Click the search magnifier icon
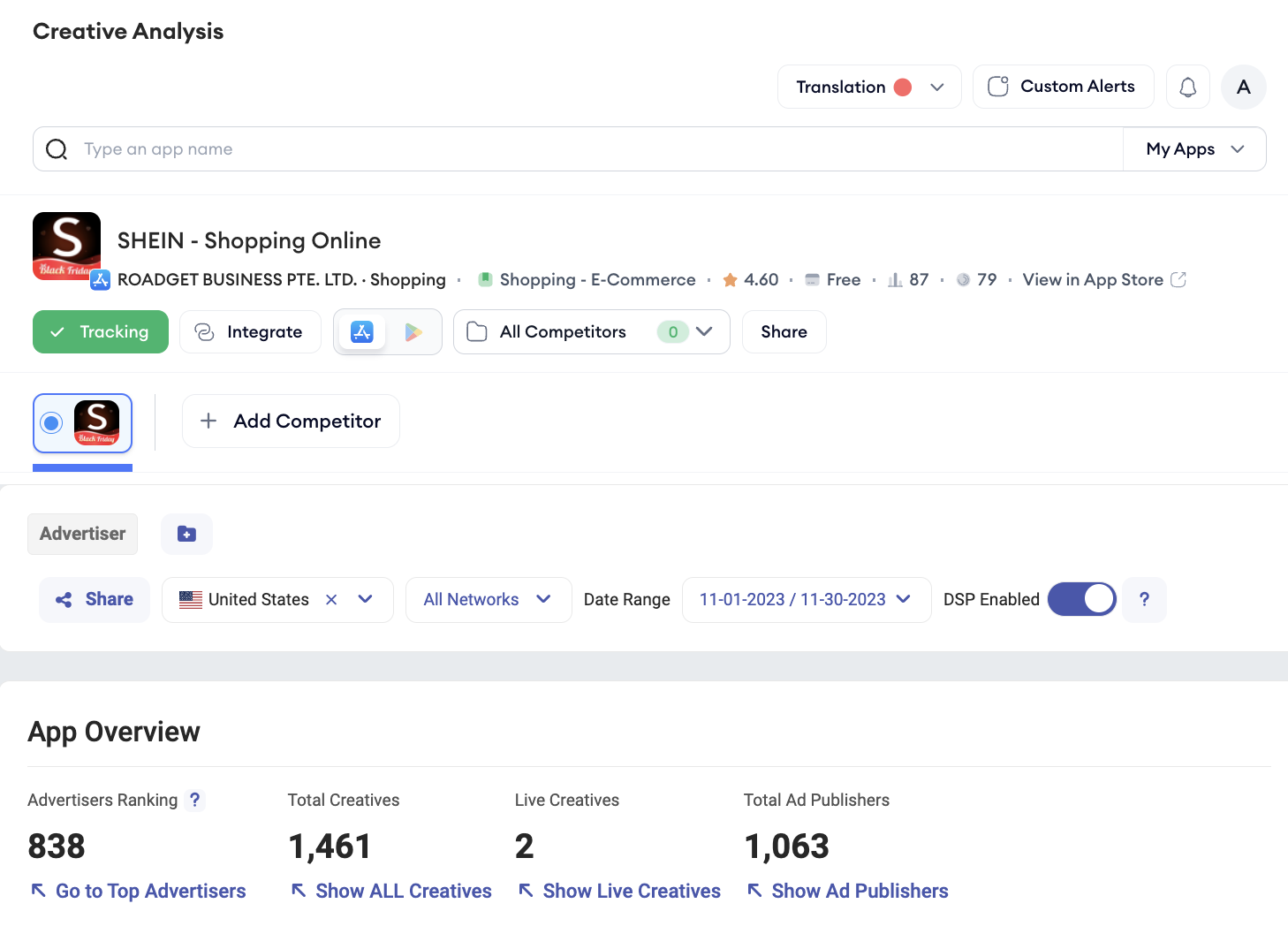This screenshot has width=1288, height=949. coord(57,149)
